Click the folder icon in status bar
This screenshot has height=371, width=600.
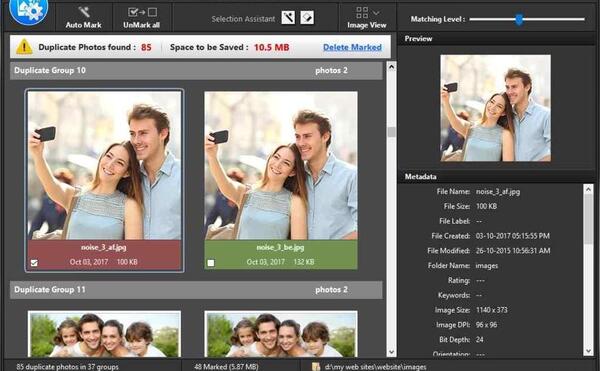(316, 366)
